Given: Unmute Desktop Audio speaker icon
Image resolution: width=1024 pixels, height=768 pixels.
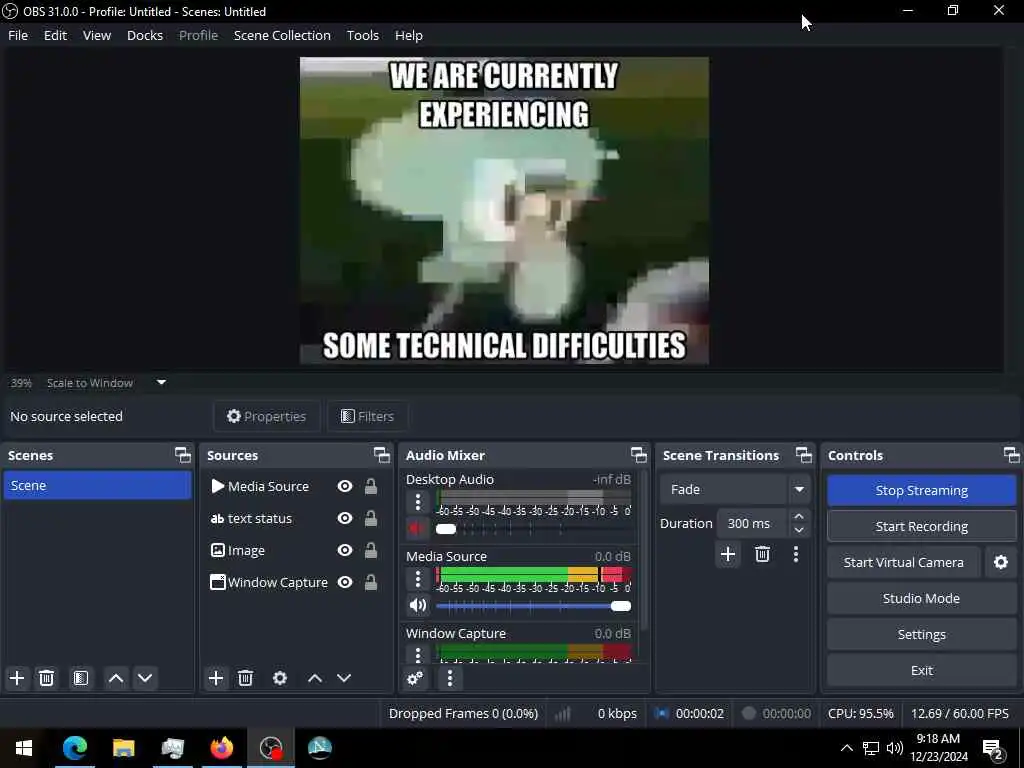Looking at the screenshot, I should tap(417, 528).
